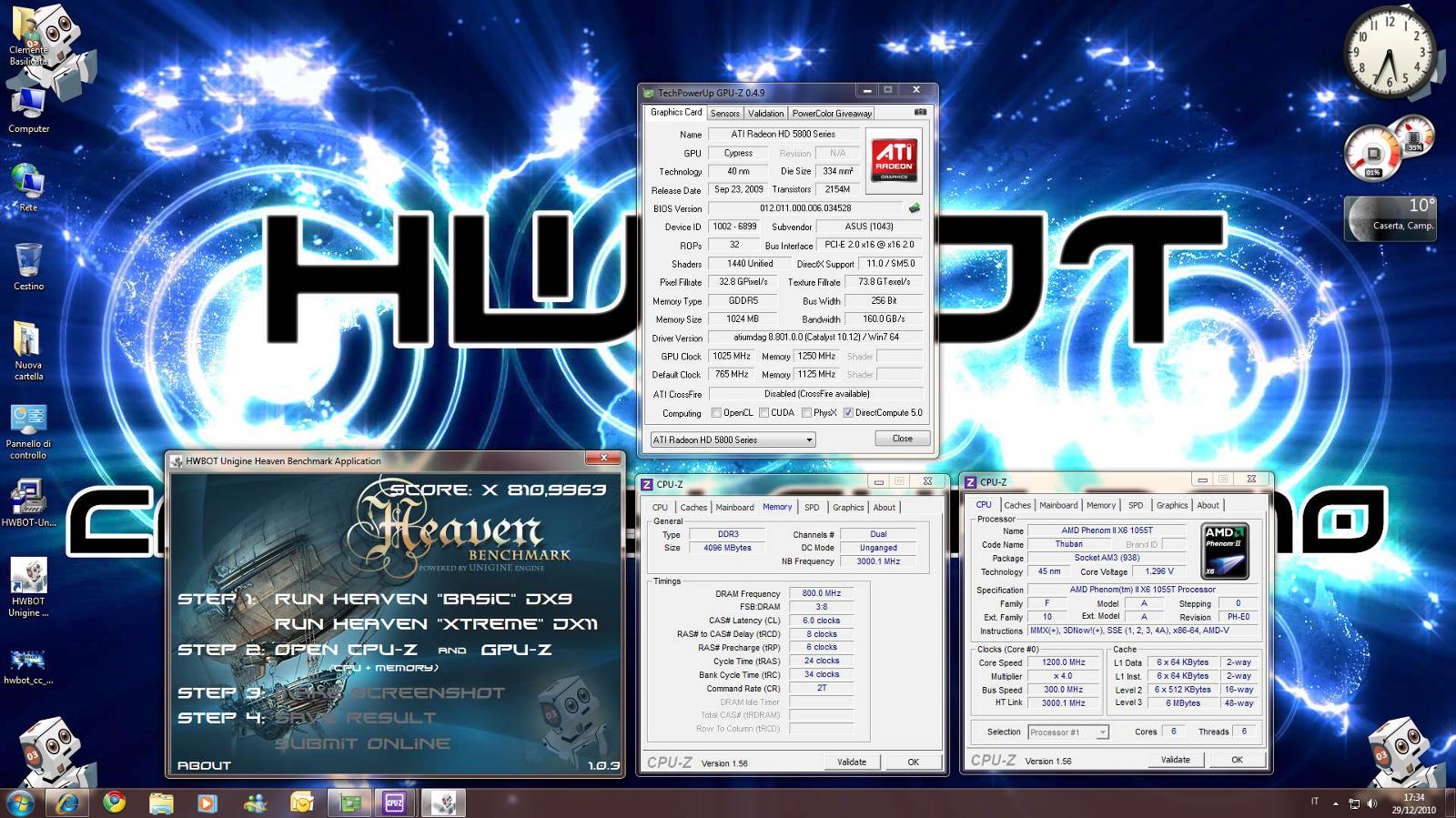Screen dimensions: 1456x818
Task: Open Windows Live Messenger taskbar icon
Action: [x=255, y=803]
